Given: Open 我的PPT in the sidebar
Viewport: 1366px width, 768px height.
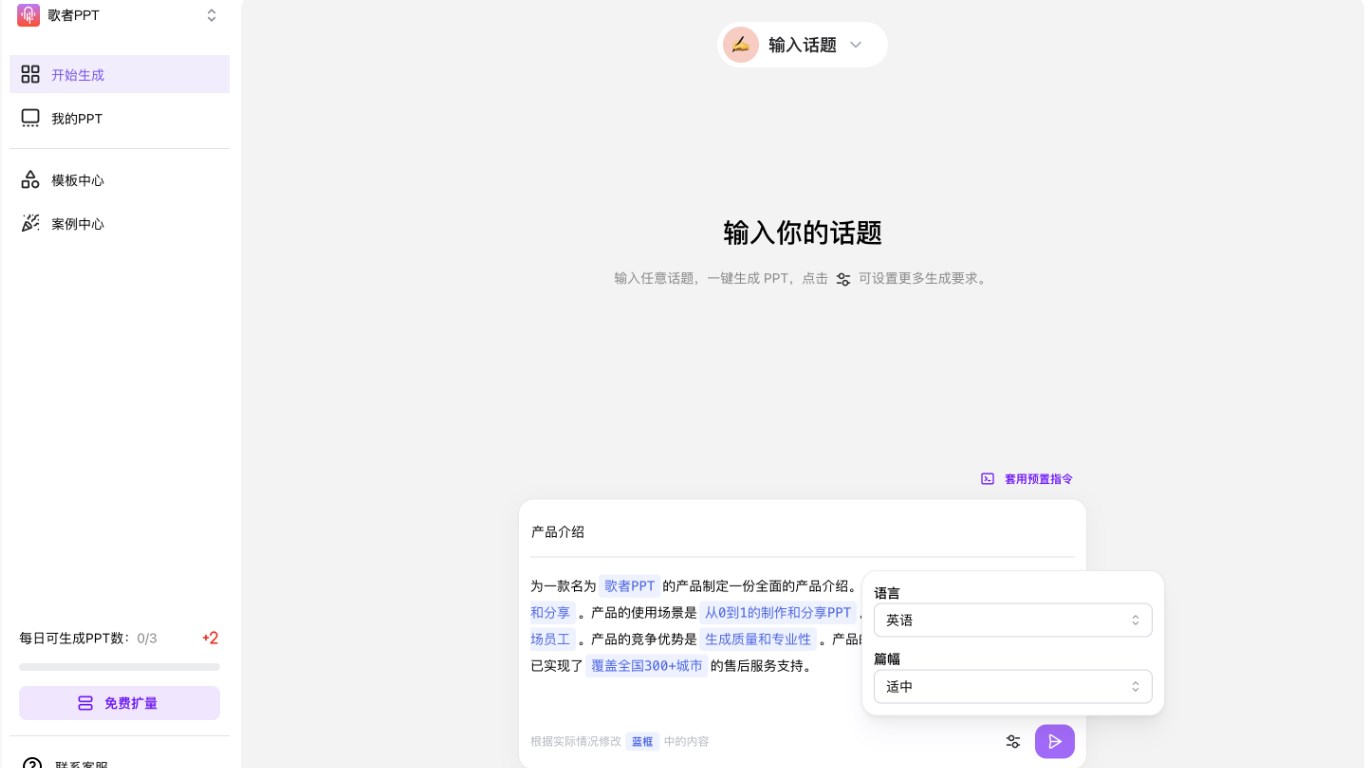Looking at the screenshot, I should [x=120, y=118].
